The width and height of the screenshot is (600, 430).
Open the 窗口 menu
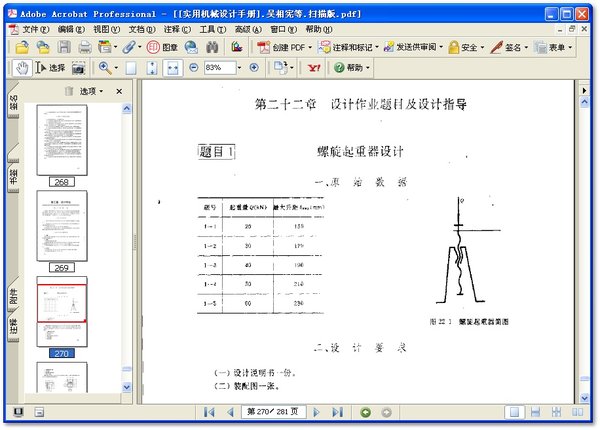(x=283, y=29)
